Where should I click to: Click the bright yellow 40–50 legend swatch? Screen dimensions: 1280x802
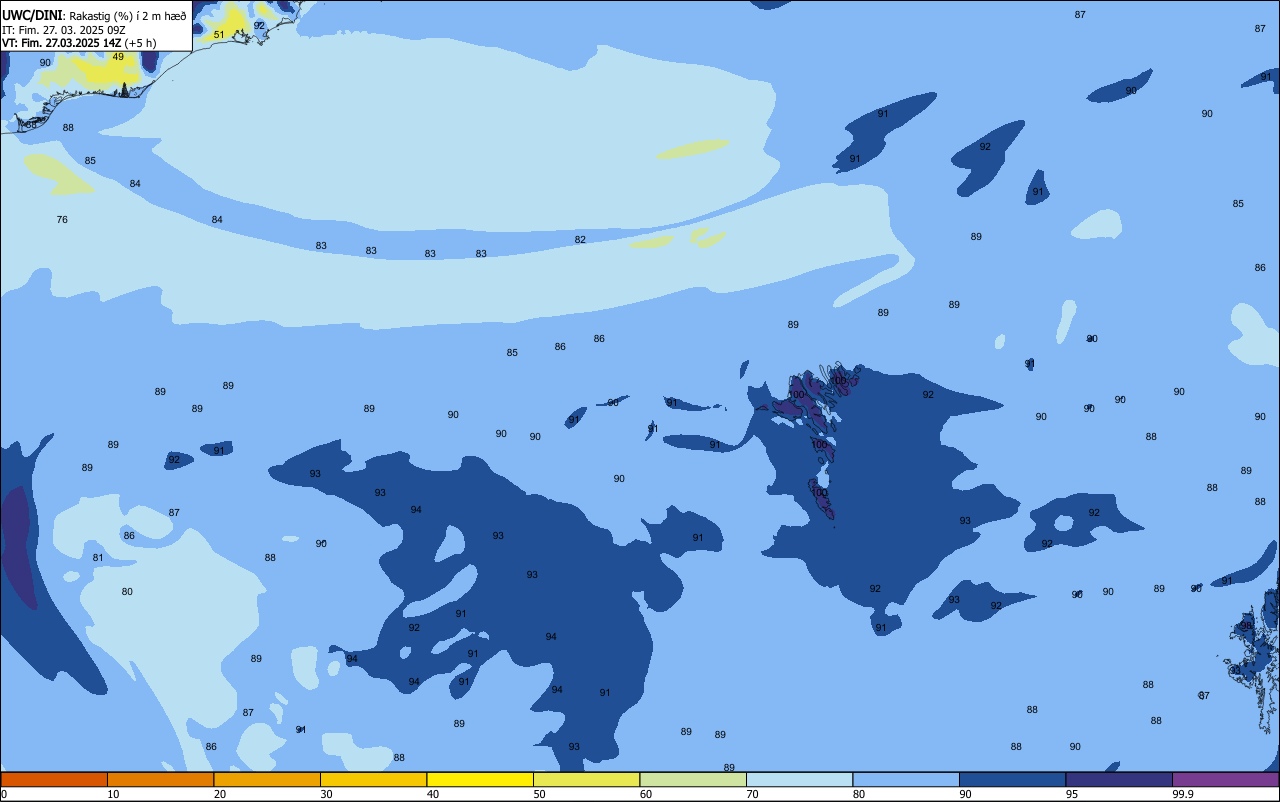(480, 779)
